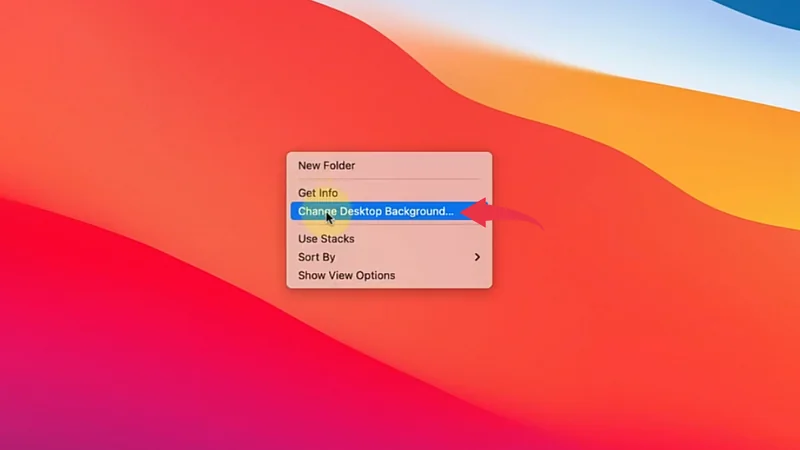Choose Change Desktop Background option
Viewport: 800px width, 450px height.
[x=375, y=211]
